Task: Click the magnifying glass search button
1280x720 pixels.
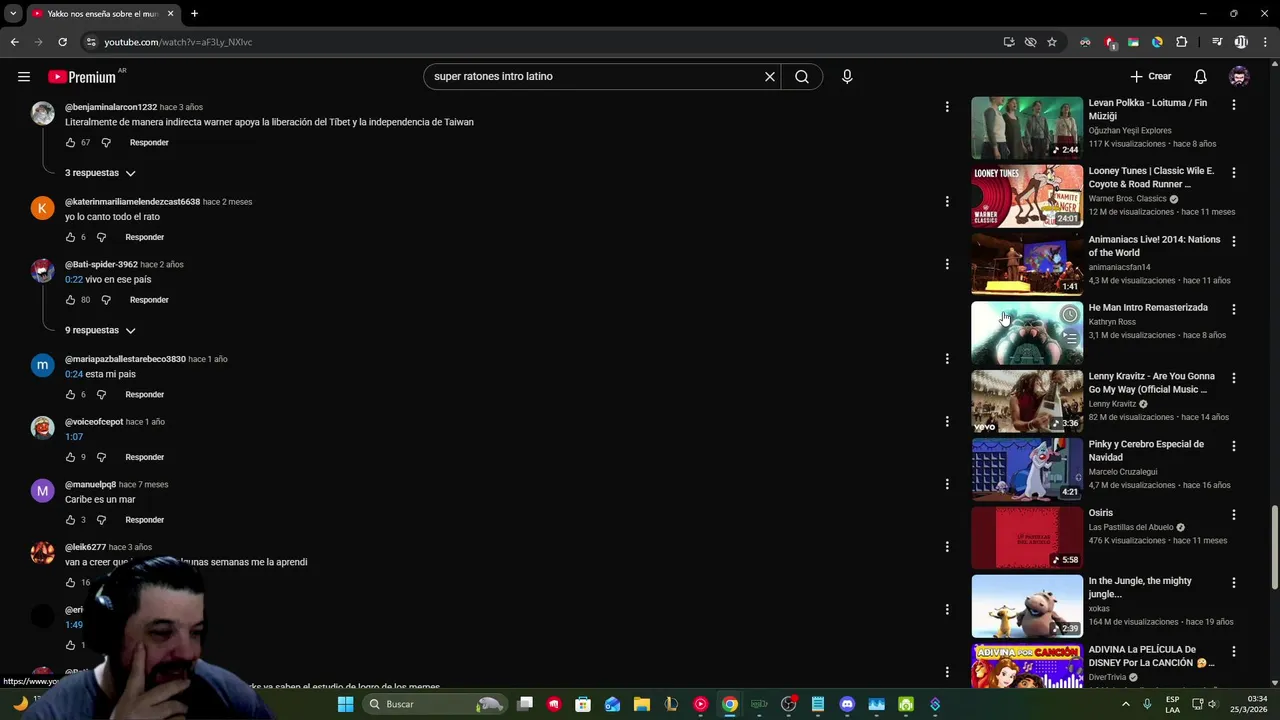Action: 802,76
